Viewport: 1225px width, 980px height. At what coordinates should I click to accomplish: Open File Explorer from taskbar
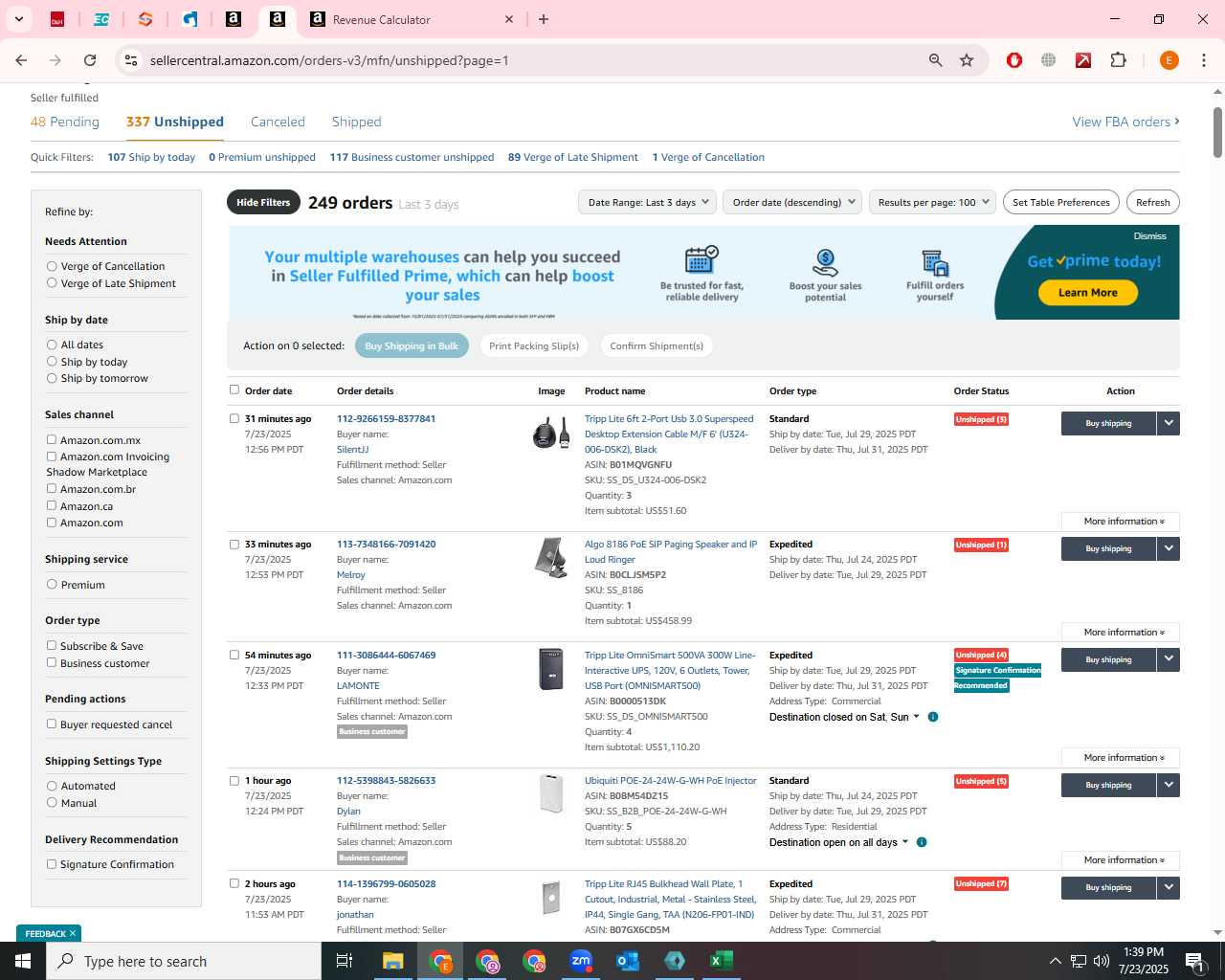point(393,961)
